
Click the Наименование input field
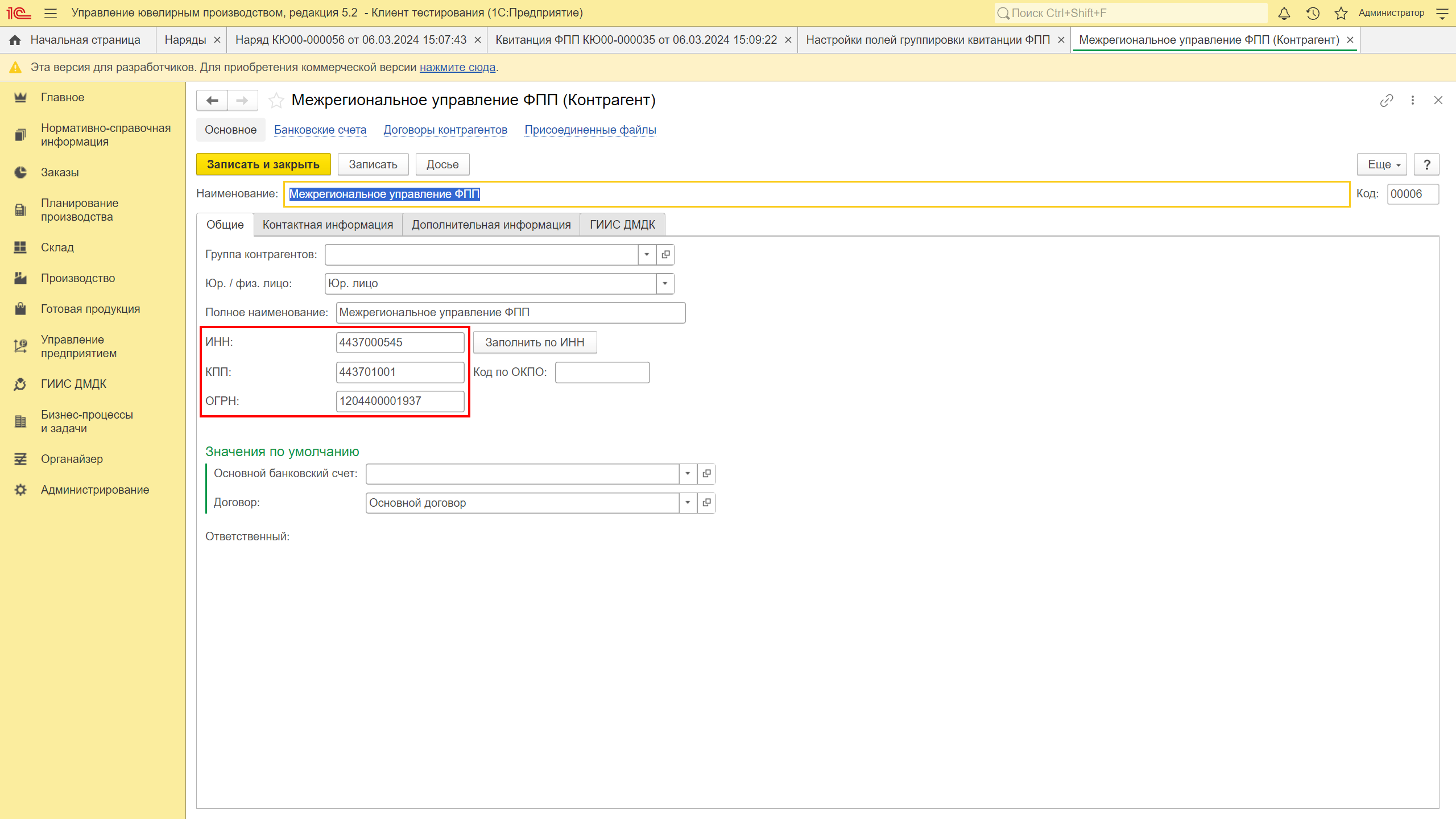[817, 194]
